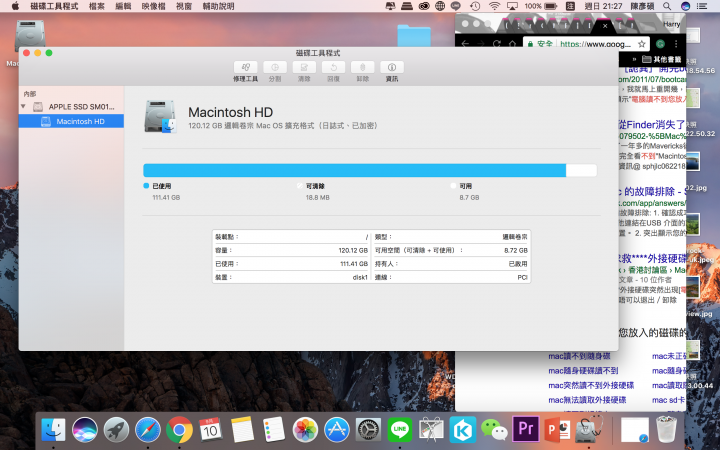Open PowerPoint from the Dock
720x450 pixels.
coord(557,430)
